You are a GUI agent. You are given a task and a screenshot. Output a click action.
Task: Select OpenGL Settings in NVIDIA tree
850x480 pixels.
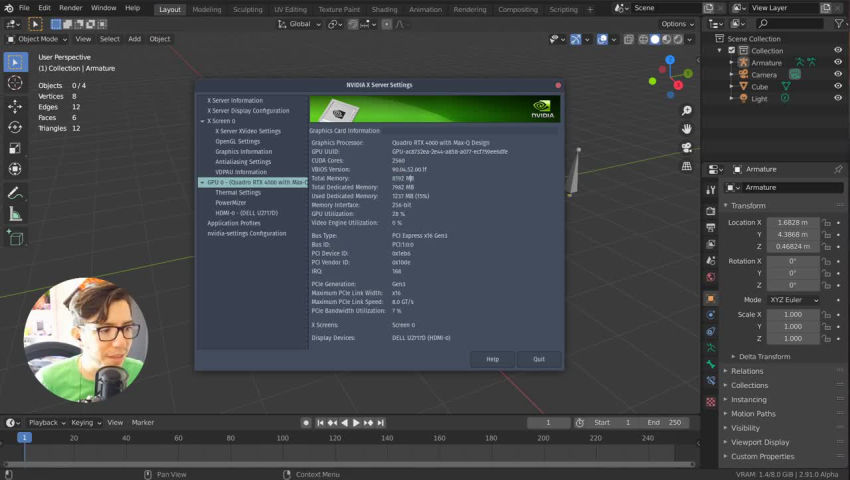[237, 142]
